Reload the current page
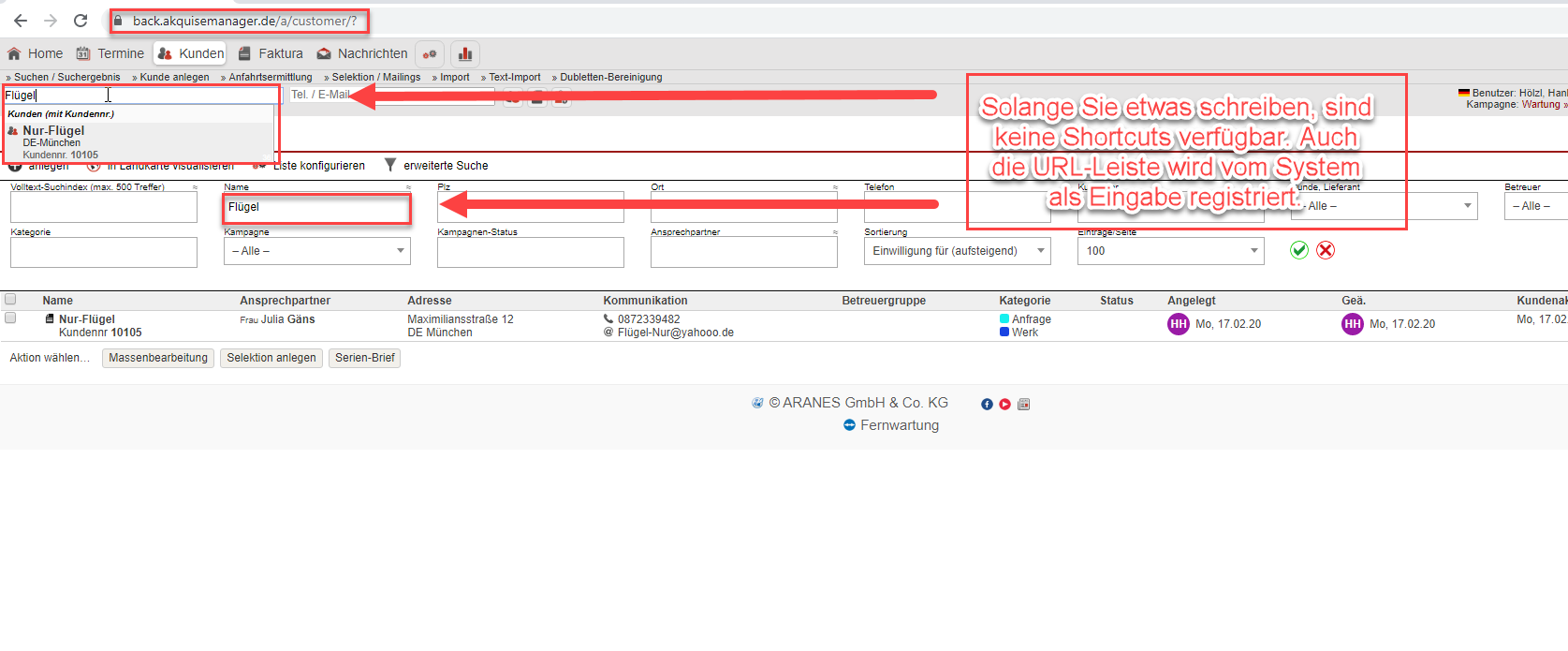Viewport: 1568px width, 651px height. [81, 21]
